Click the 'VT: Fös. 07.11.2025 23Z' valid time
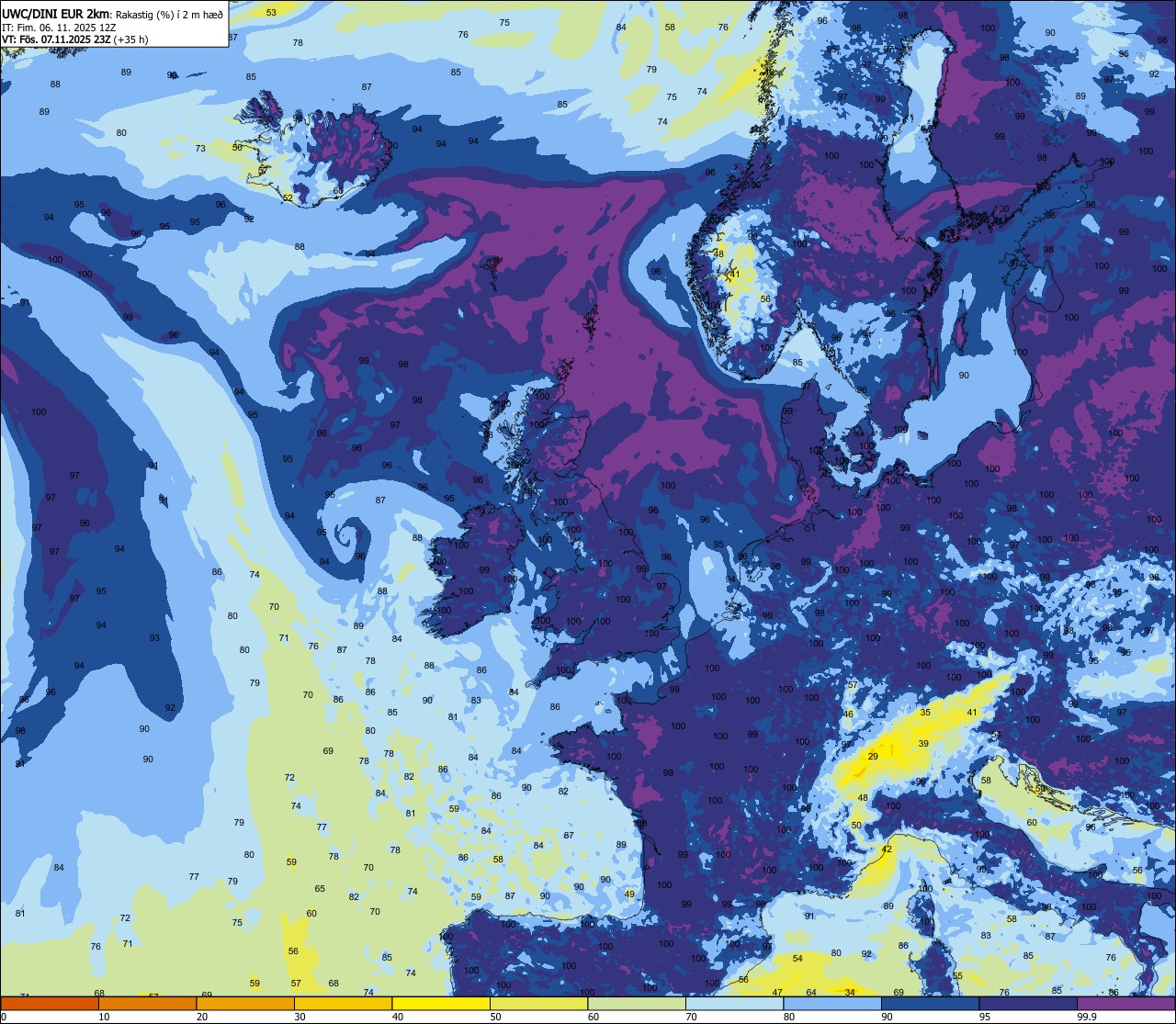Image resolution: width=1176 pixels, height=1024 pixels. pyautogui.click(x=55, y=40)
